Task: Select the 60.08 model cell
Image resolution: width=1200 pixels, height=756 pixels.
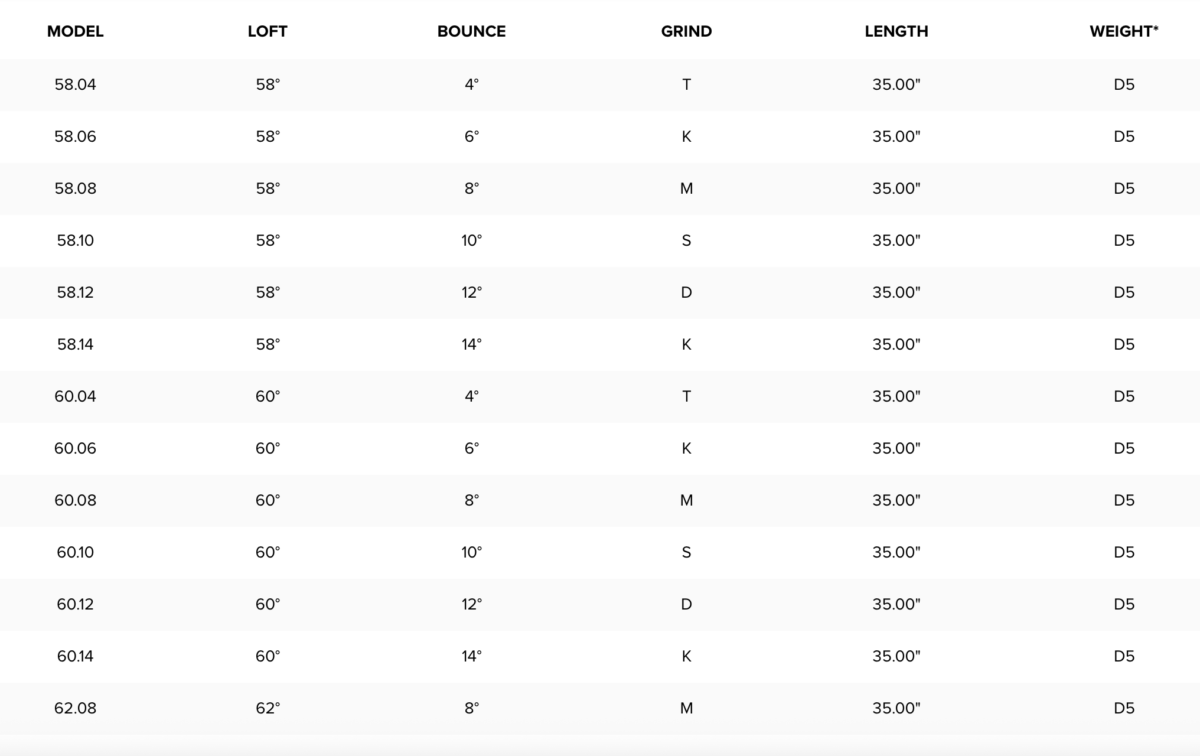Action: (75, 500)
